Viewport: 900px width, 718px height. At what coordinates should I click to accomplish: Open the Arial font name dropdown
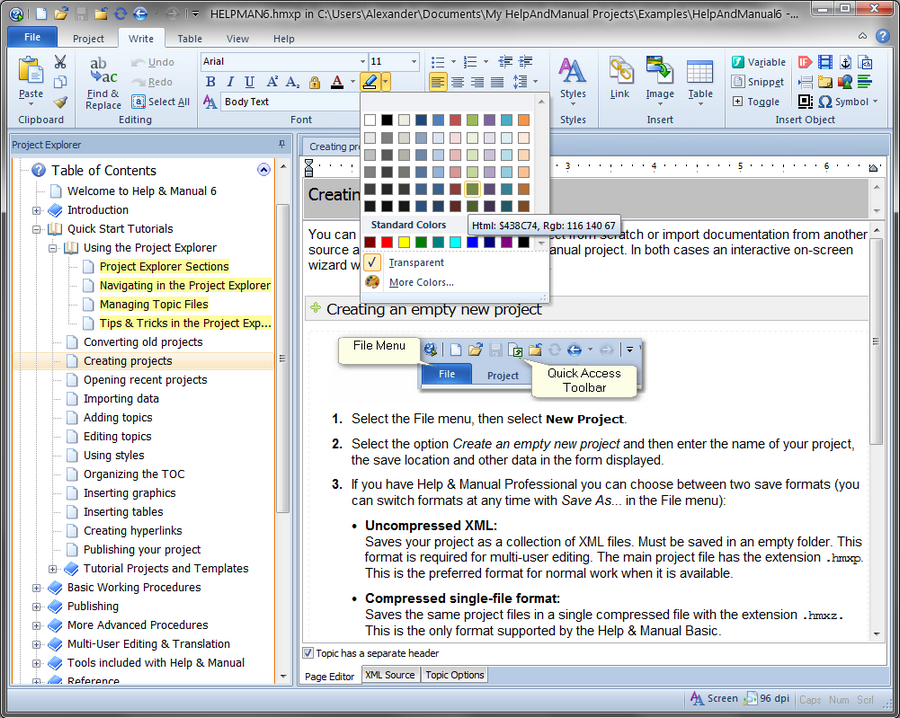[x=362, y=62]
